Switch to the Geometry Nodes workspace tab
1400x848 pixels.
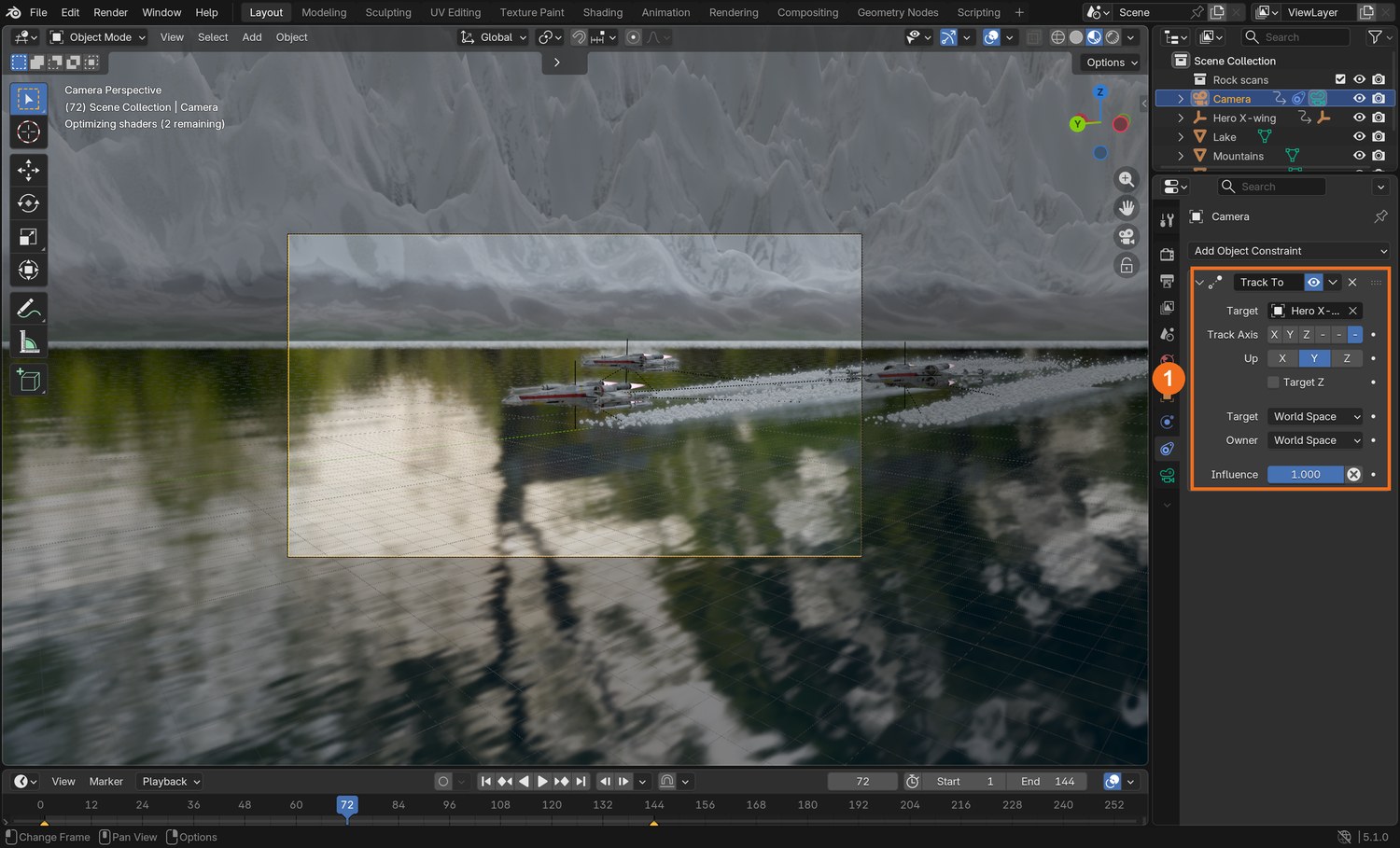[898, 12]
